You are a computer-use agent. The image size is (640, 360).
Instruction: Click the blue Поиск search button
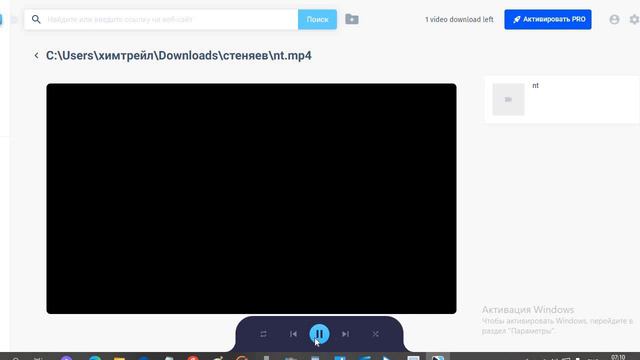click(x=318, y=20)
